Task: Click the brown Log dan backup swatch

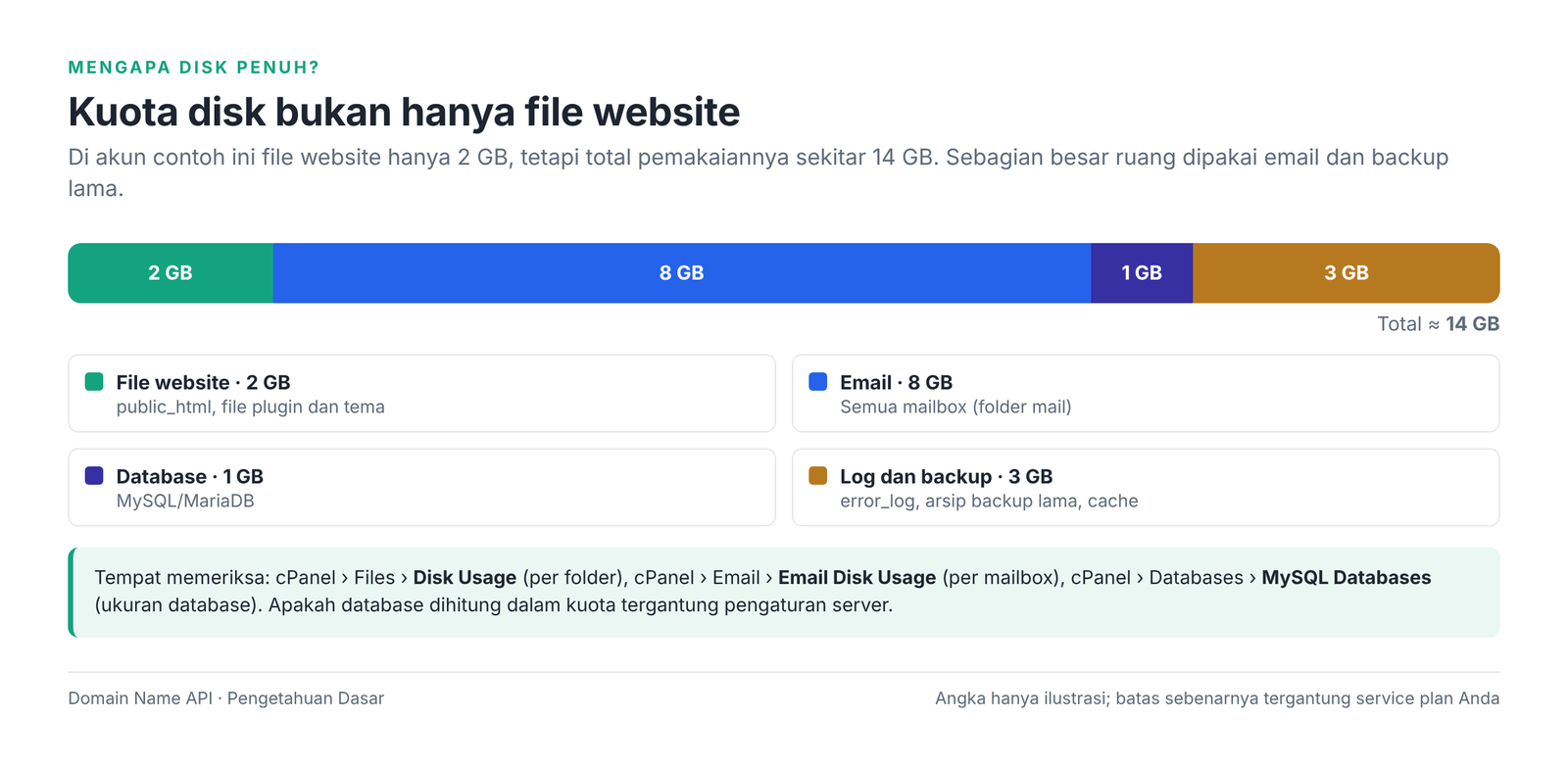Action: [817, 476]
